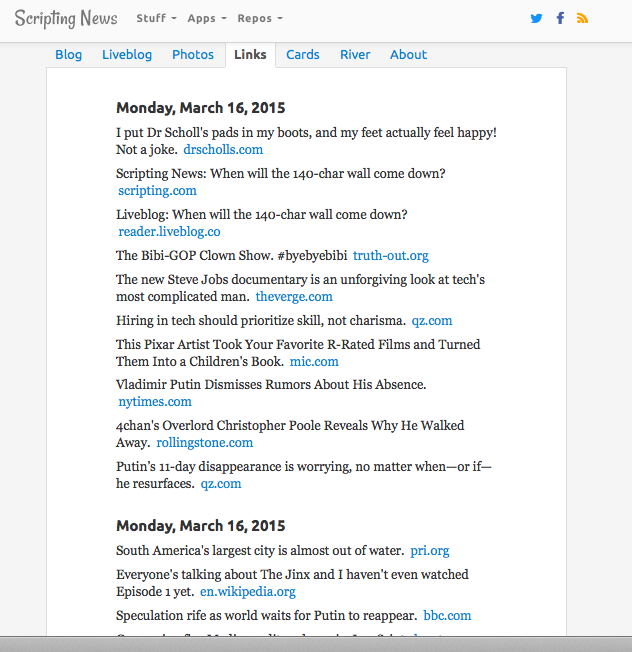Screen dimensions: 632x652
Task: Click the first Monday, March 16, 2015 heading
Action: tap(201, 108)
